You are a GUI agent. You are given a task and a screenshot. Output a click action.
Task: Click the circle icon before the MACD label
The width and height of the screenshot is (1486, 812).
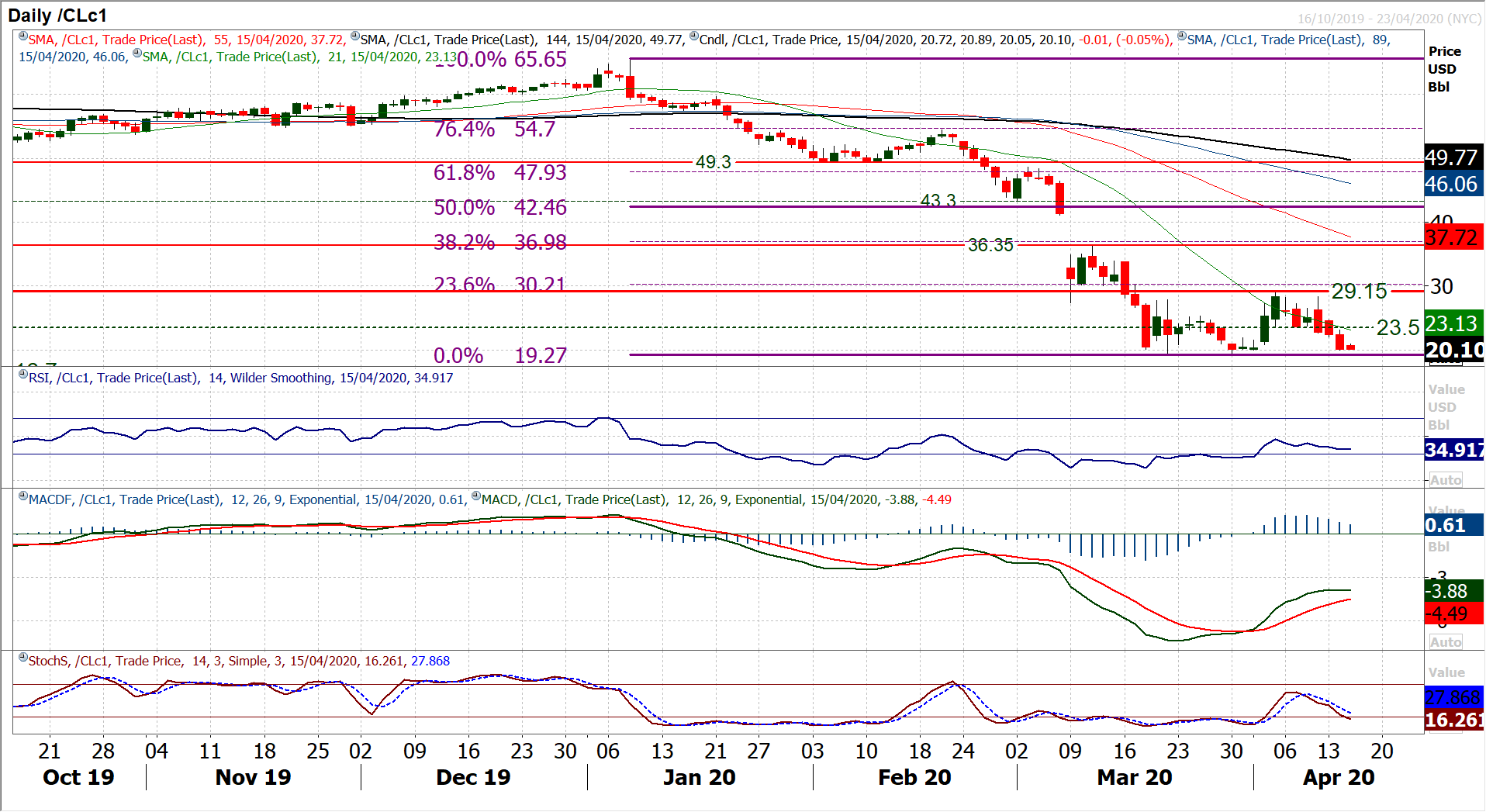click(476, 496)
